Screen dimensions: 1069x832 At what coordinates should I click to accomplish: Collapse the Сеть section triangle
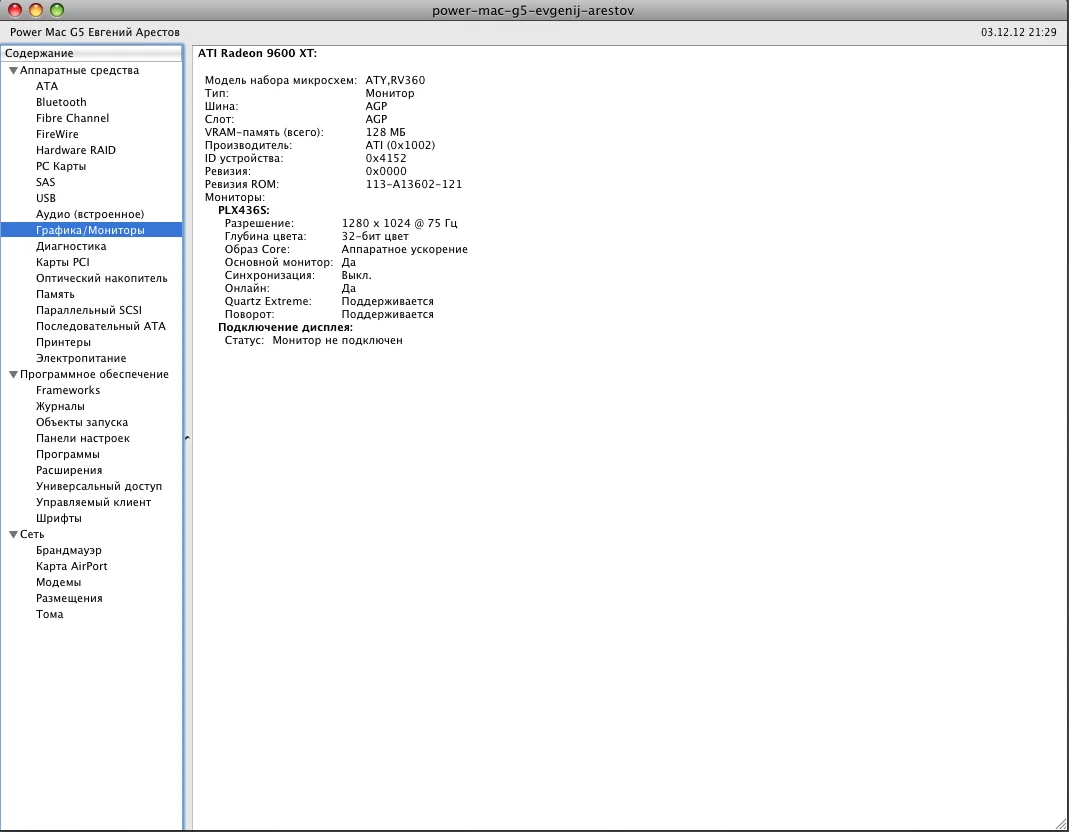13,535
